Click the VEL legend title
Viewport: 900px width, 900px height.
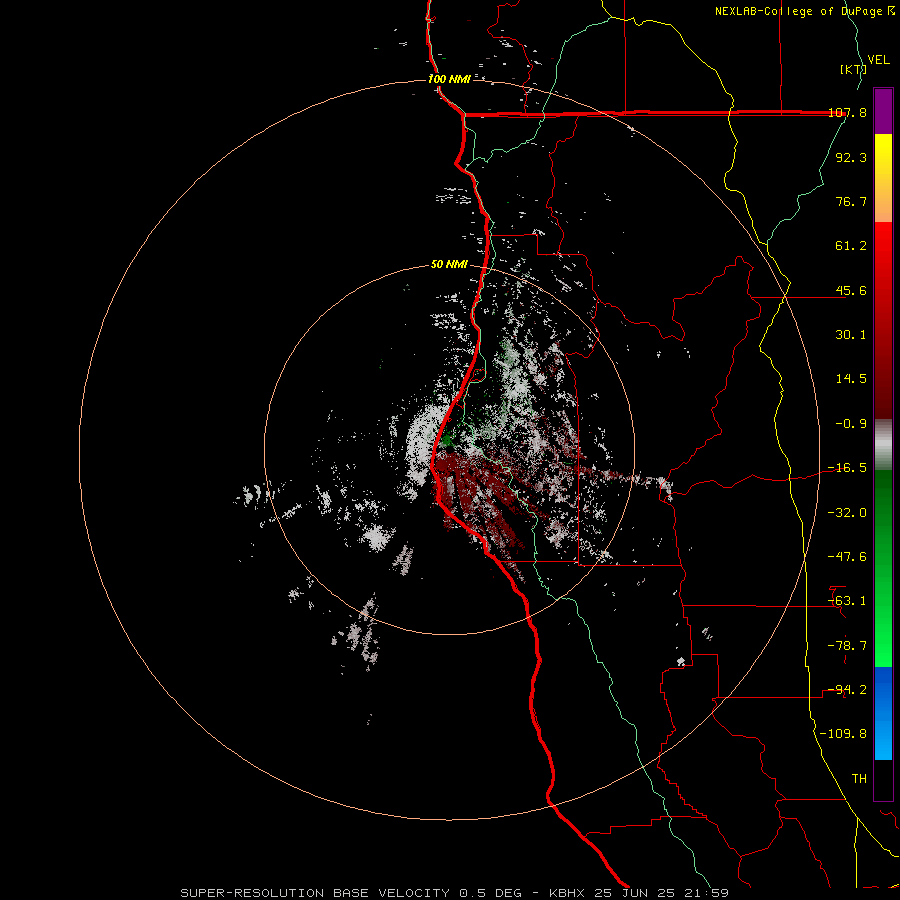[x=878, y=60]
